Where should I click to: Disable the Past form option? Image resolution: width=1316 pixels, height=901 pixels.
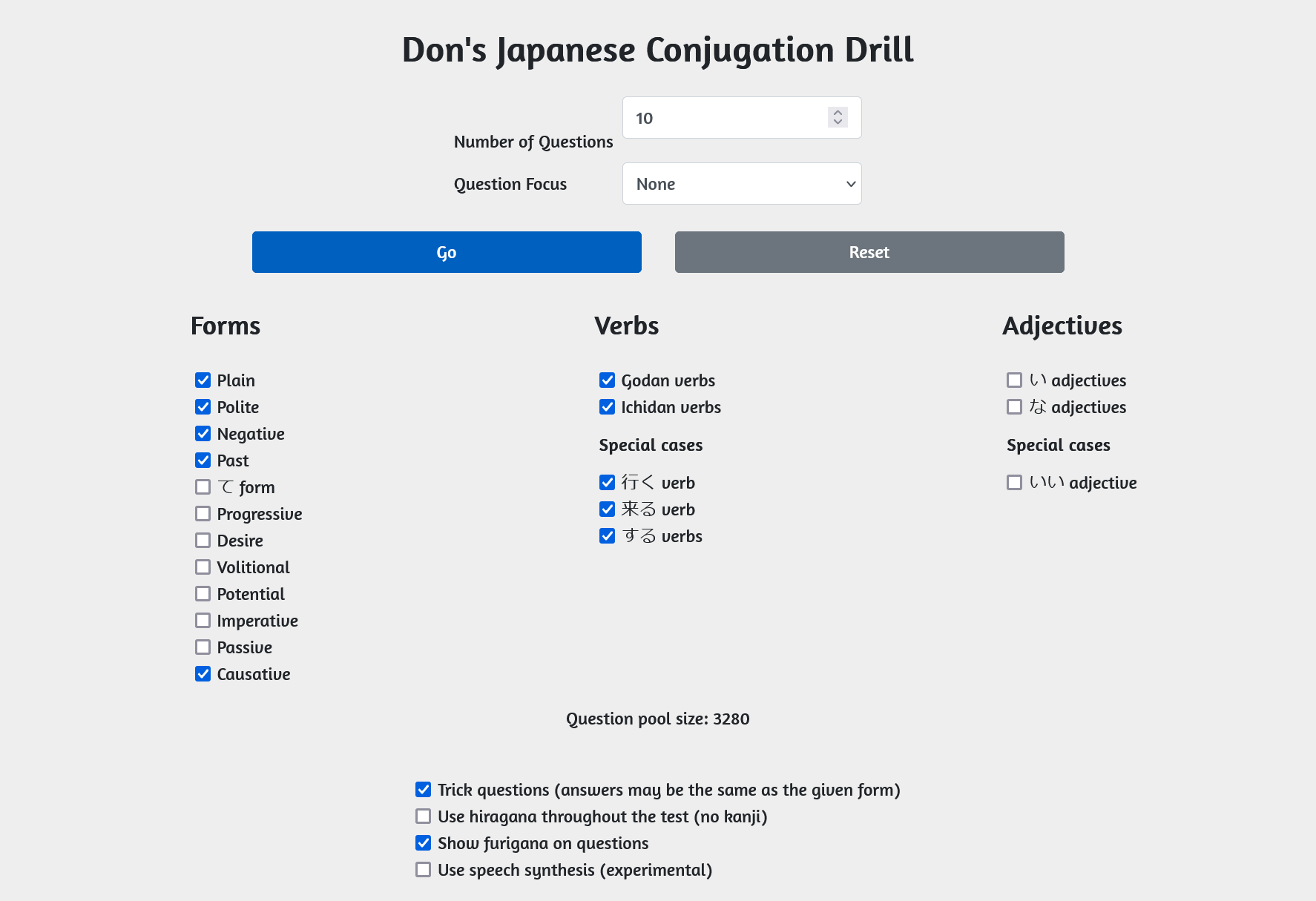[203, 460]
